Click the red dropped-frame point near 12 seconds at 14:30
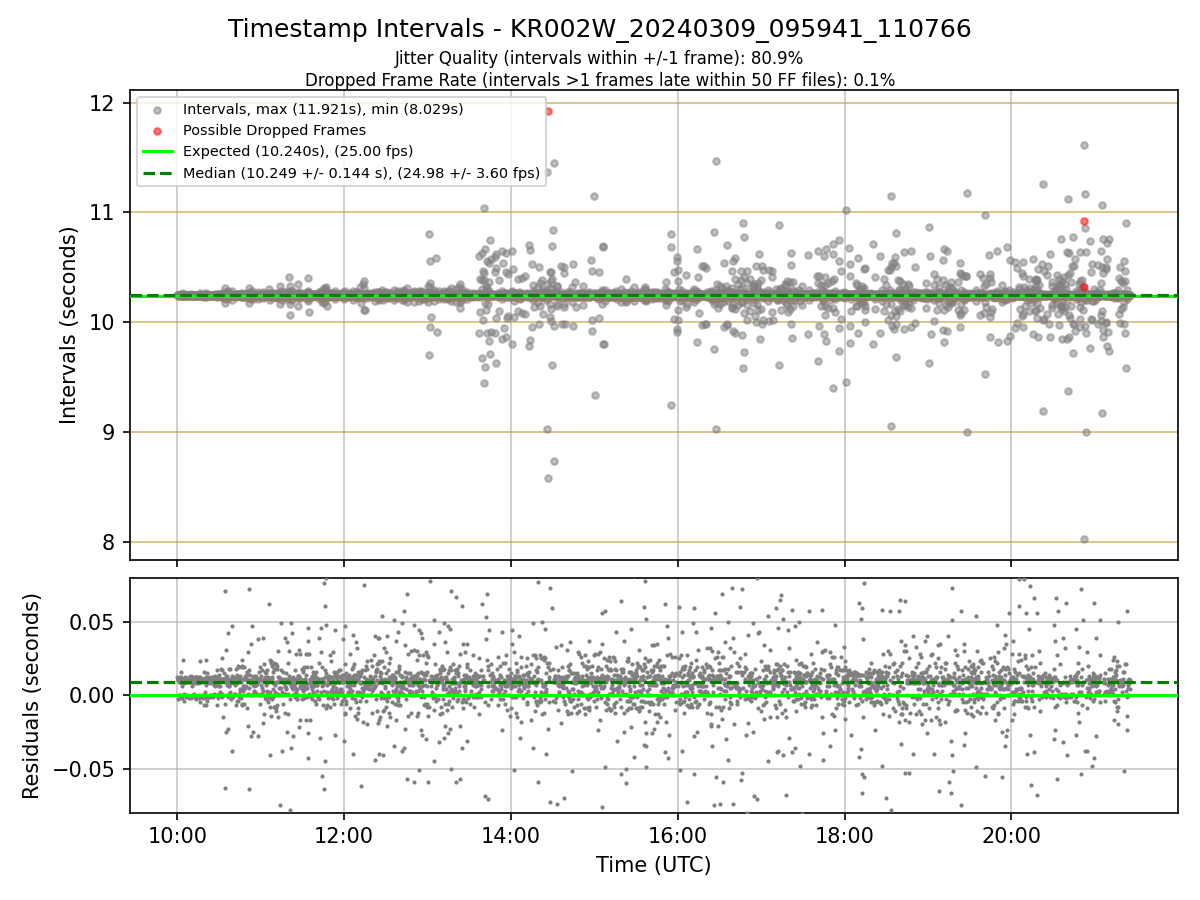Image resolution: width=1200 pixels, height=900 pixels. [x=548, y=111]
